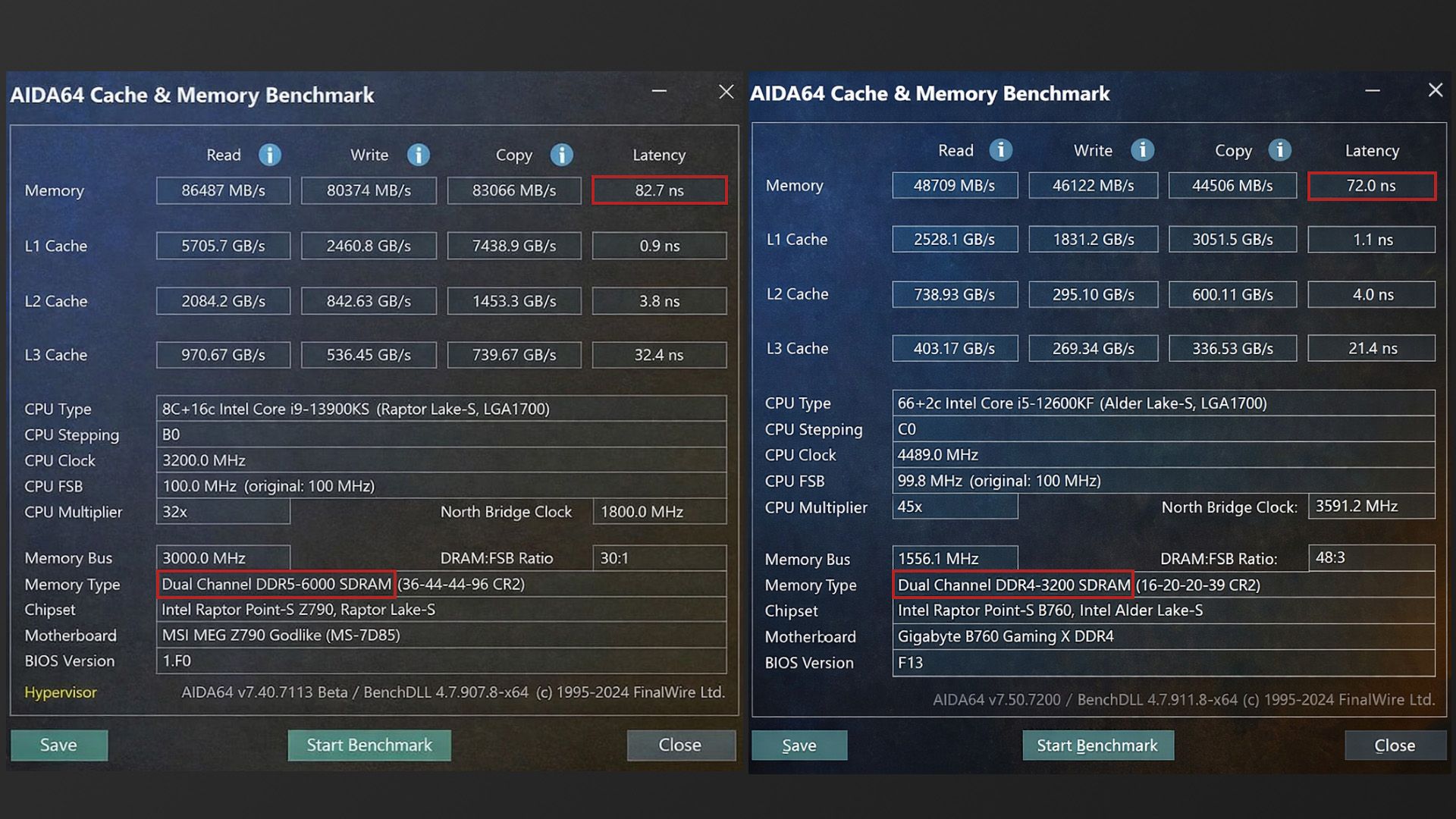Screen dimensions: 1456x819
Task: Click the DDR4-3200 Memory Type field
Action: coord(1012,585)
